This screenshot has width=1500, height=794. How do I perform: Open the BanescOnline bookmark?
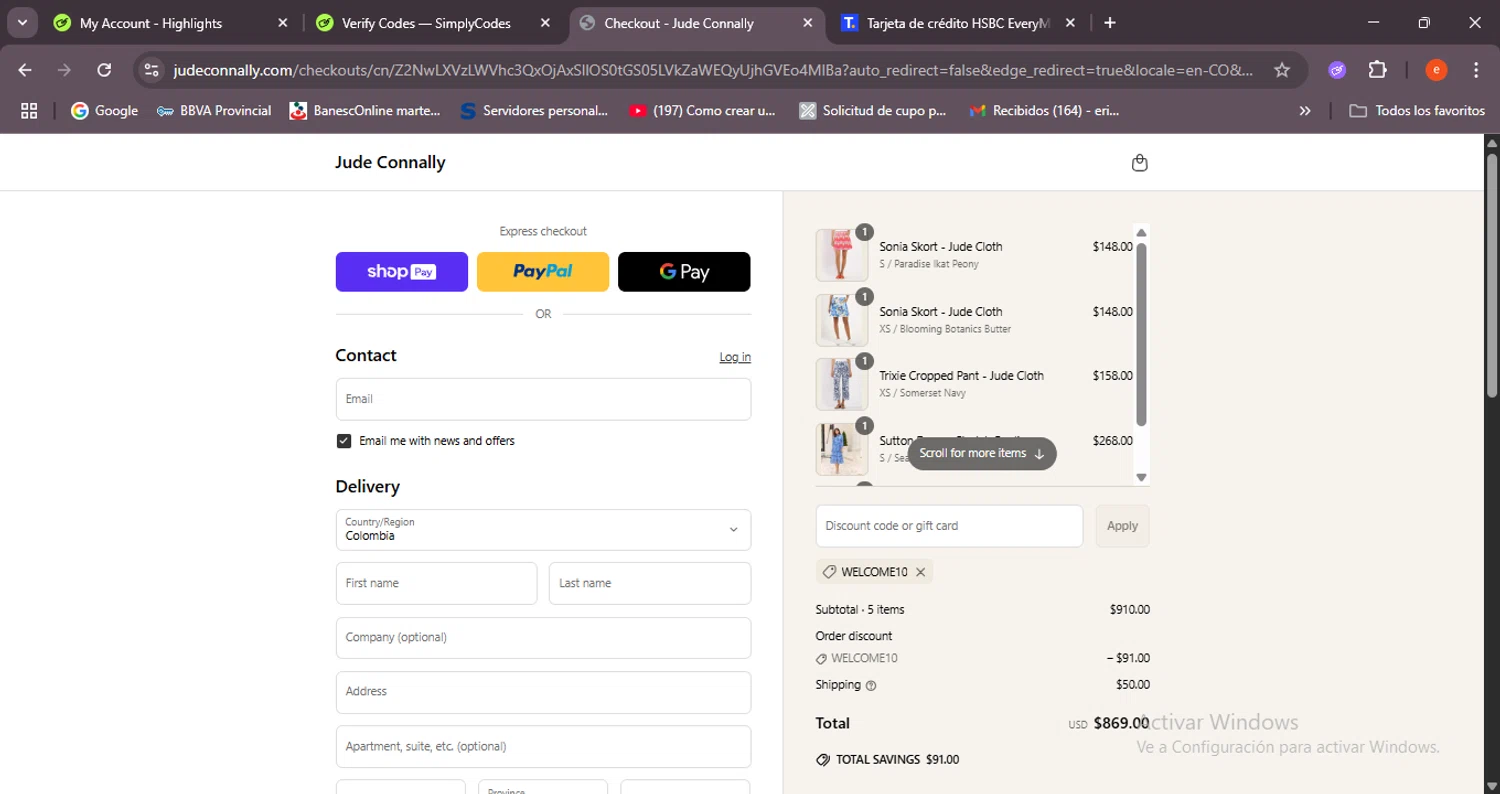click(x=365, y=111)
